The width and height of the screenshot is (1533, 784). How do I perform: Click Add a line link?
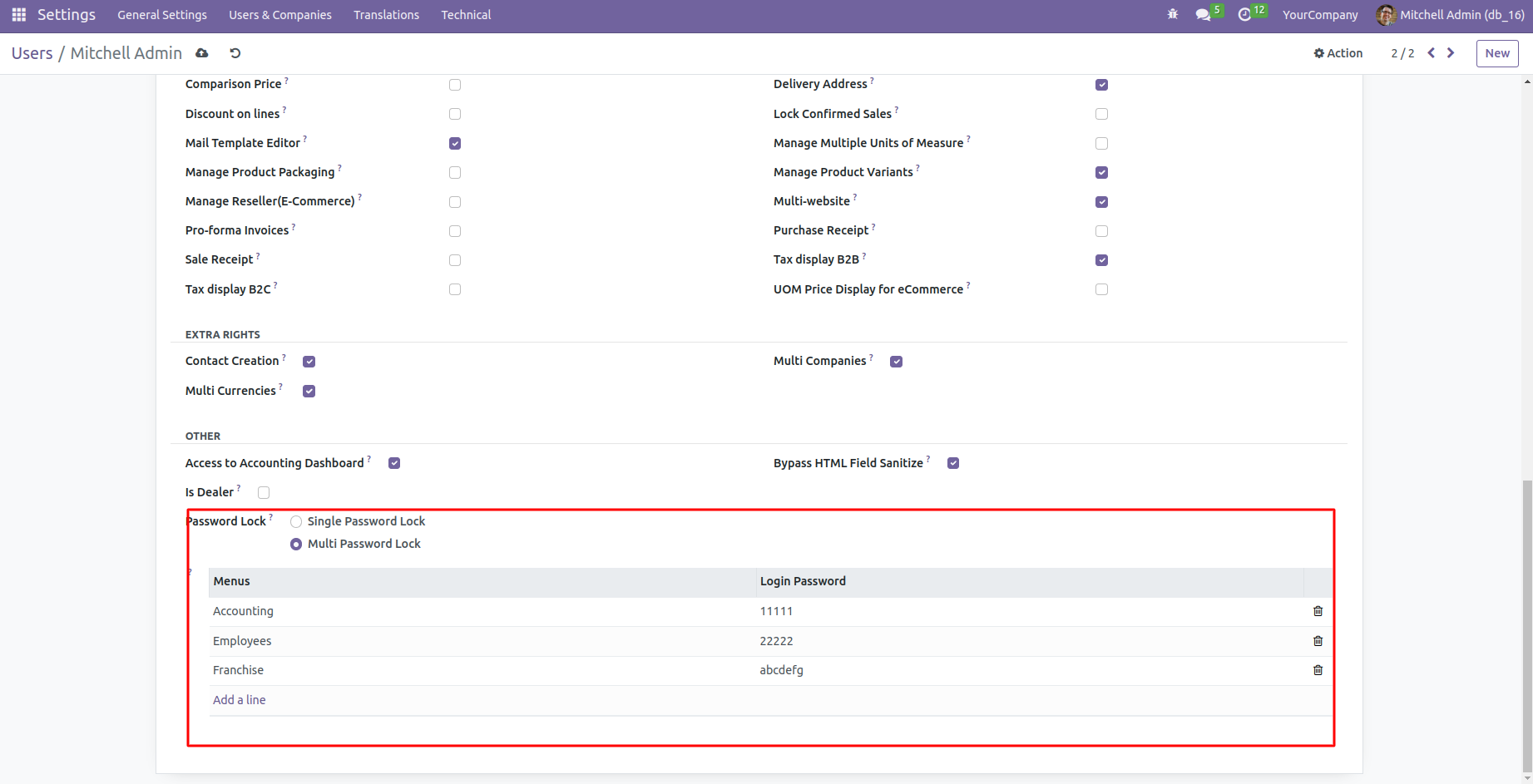click(240, 700)
